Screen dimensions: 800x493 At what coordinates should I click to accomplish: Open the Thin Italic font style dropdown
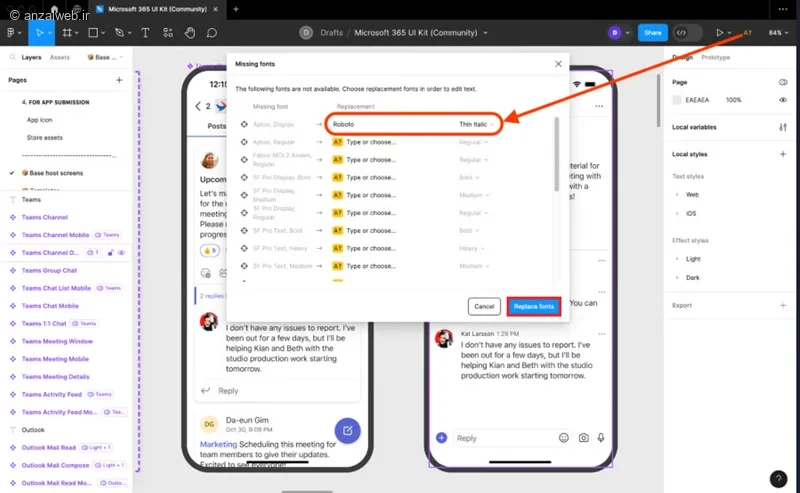478,123
